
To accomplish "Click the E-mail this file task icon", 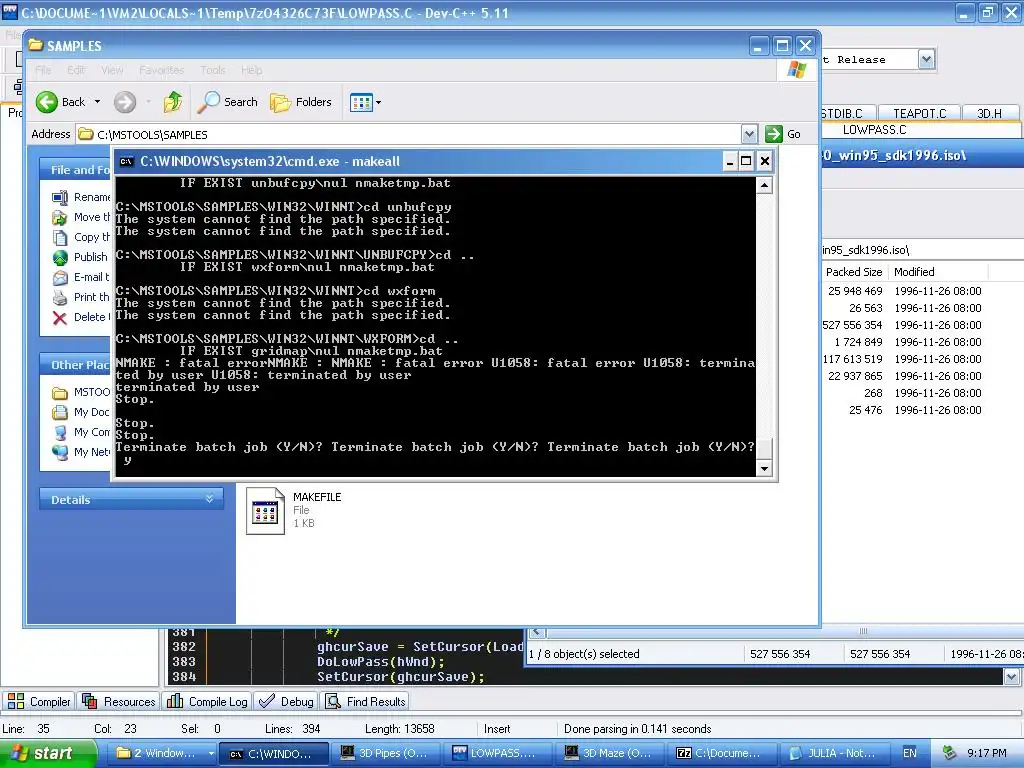I will click(60, 278).
